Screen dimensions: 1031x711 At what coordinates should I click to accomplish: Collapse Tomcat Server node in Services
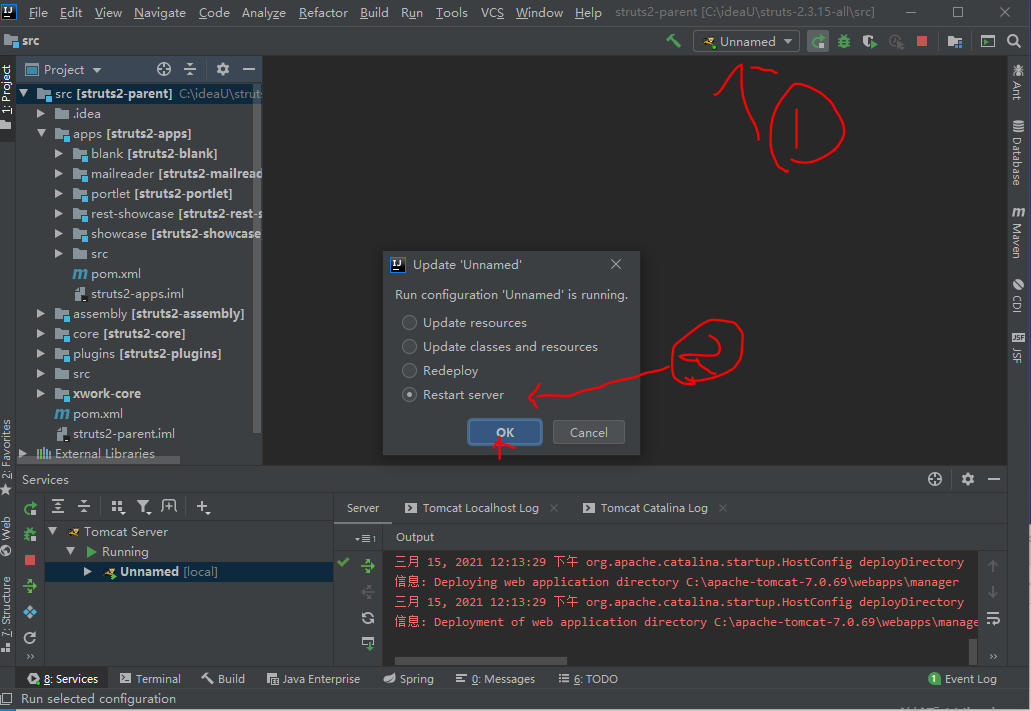(53, 531)
